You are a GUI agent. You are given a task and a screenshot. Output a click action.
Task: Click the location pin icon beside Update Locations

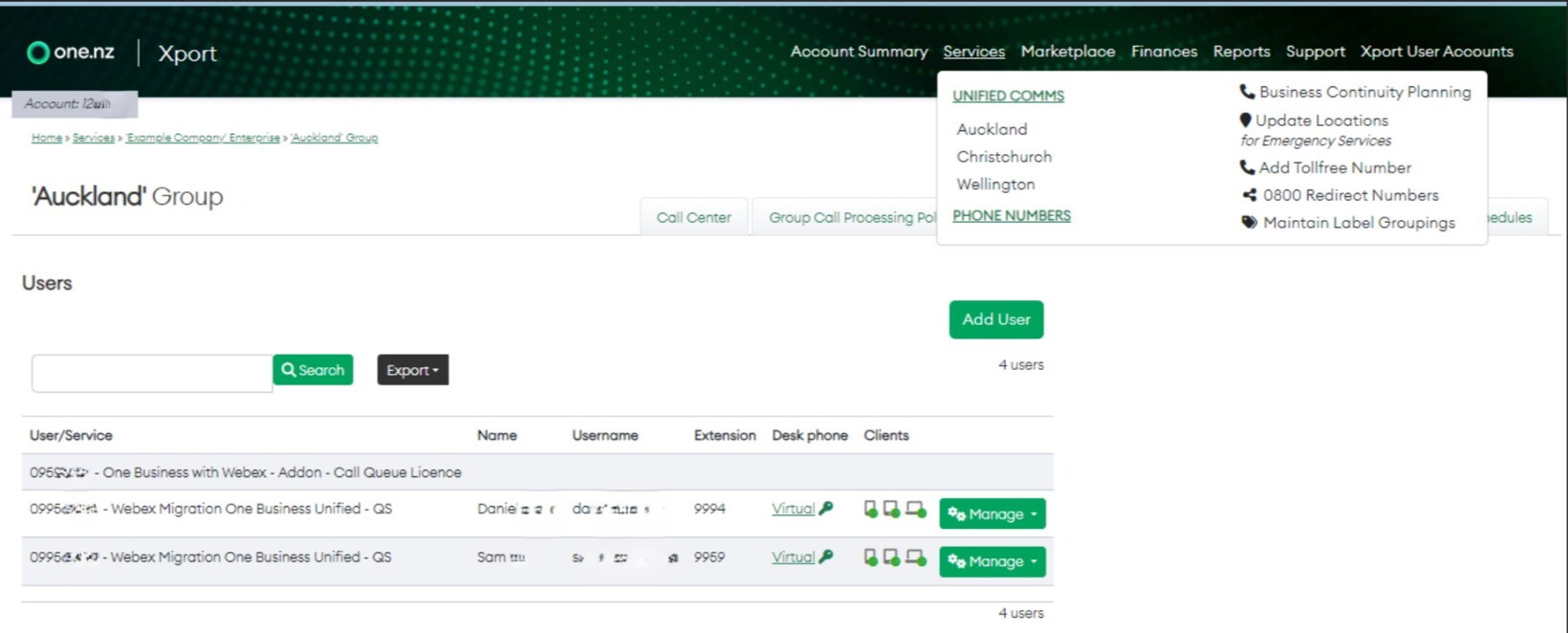pyautogui.click(x=1245, y=120)
